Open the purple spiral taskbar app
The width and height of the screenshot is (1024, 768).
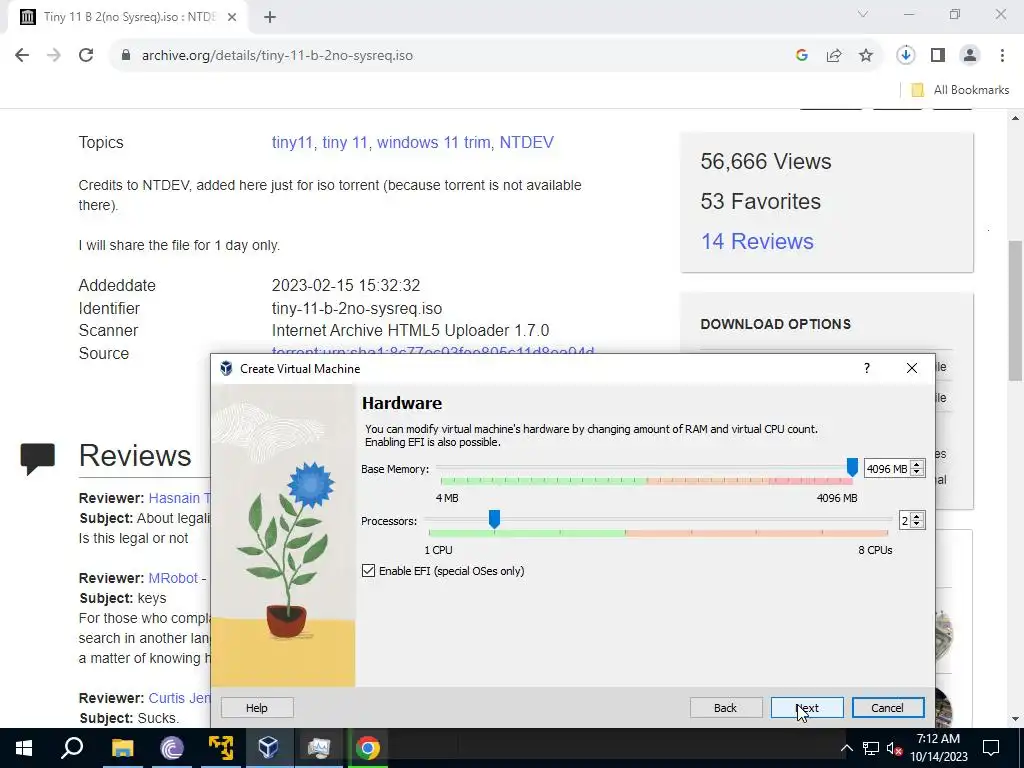coord(172,748)
